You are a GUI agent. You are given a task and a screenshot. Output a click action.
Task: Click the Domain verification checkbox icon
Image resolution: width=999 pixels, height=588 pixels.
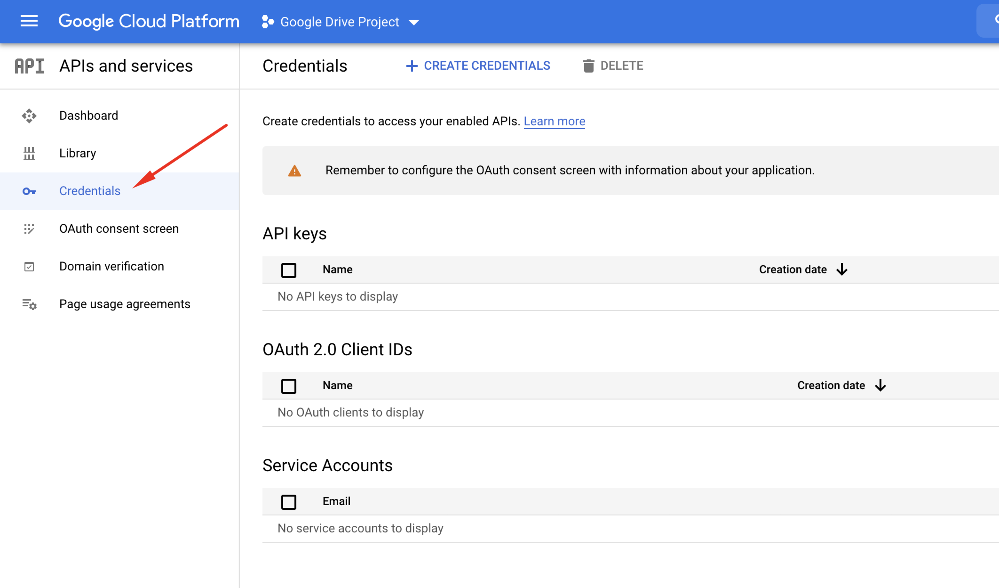coord(29,266)
